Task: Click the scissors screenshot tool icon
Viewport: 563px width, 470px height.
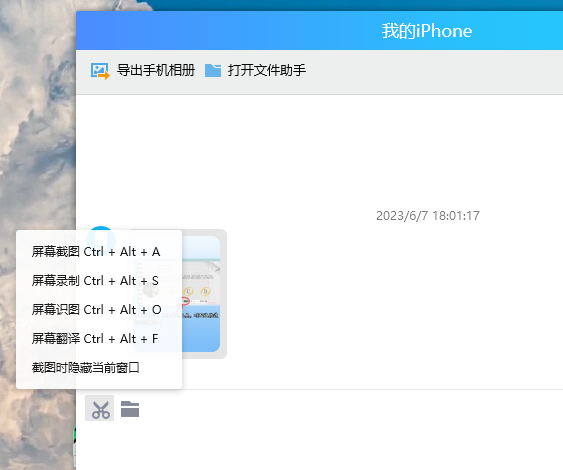Action: [x=100, y=409]
